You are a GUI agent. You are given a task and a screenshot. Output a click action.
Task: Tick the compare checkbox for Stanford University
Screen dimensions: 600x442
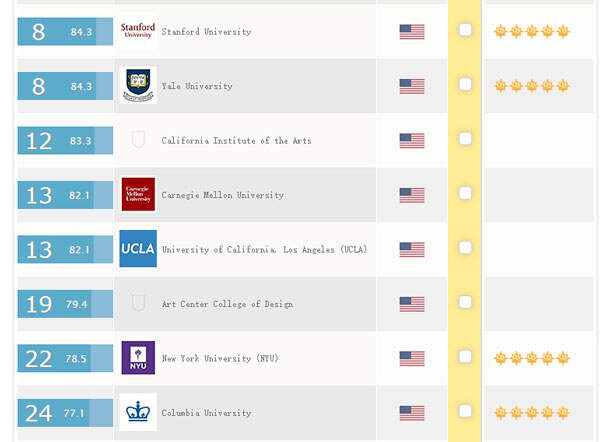(465, 30)
